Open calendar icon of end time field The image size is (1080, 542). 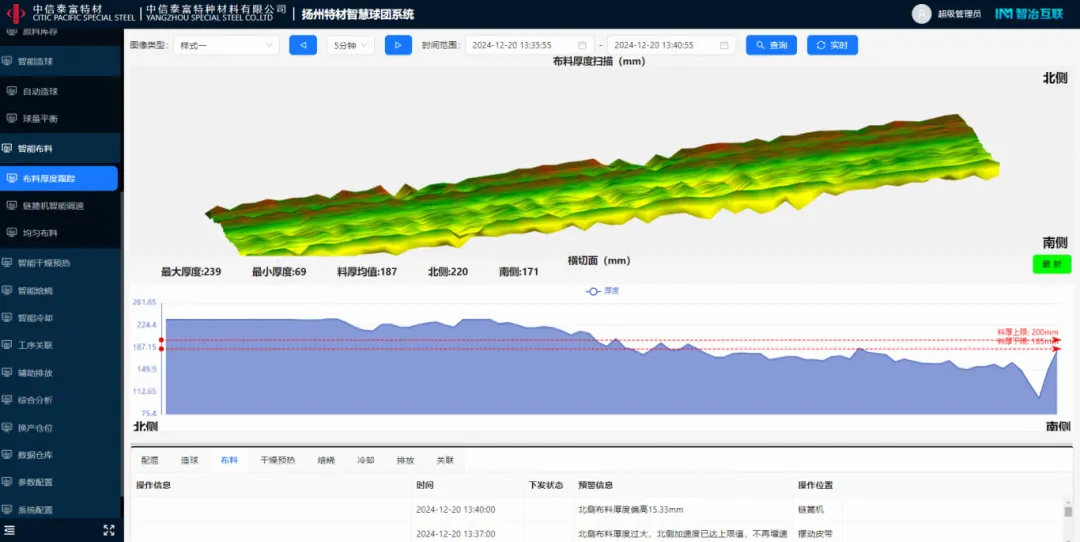coord(724,45)
